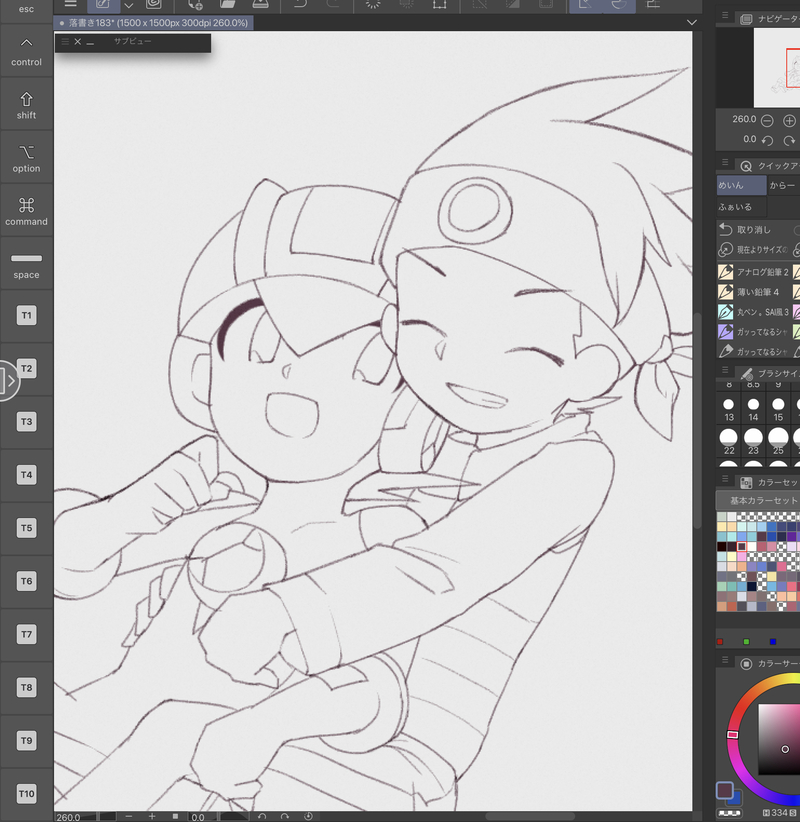The width and height of the screenshot is (800, 822).
Task: Open the brush size panel menu icon
Action: tap(725, 370)
